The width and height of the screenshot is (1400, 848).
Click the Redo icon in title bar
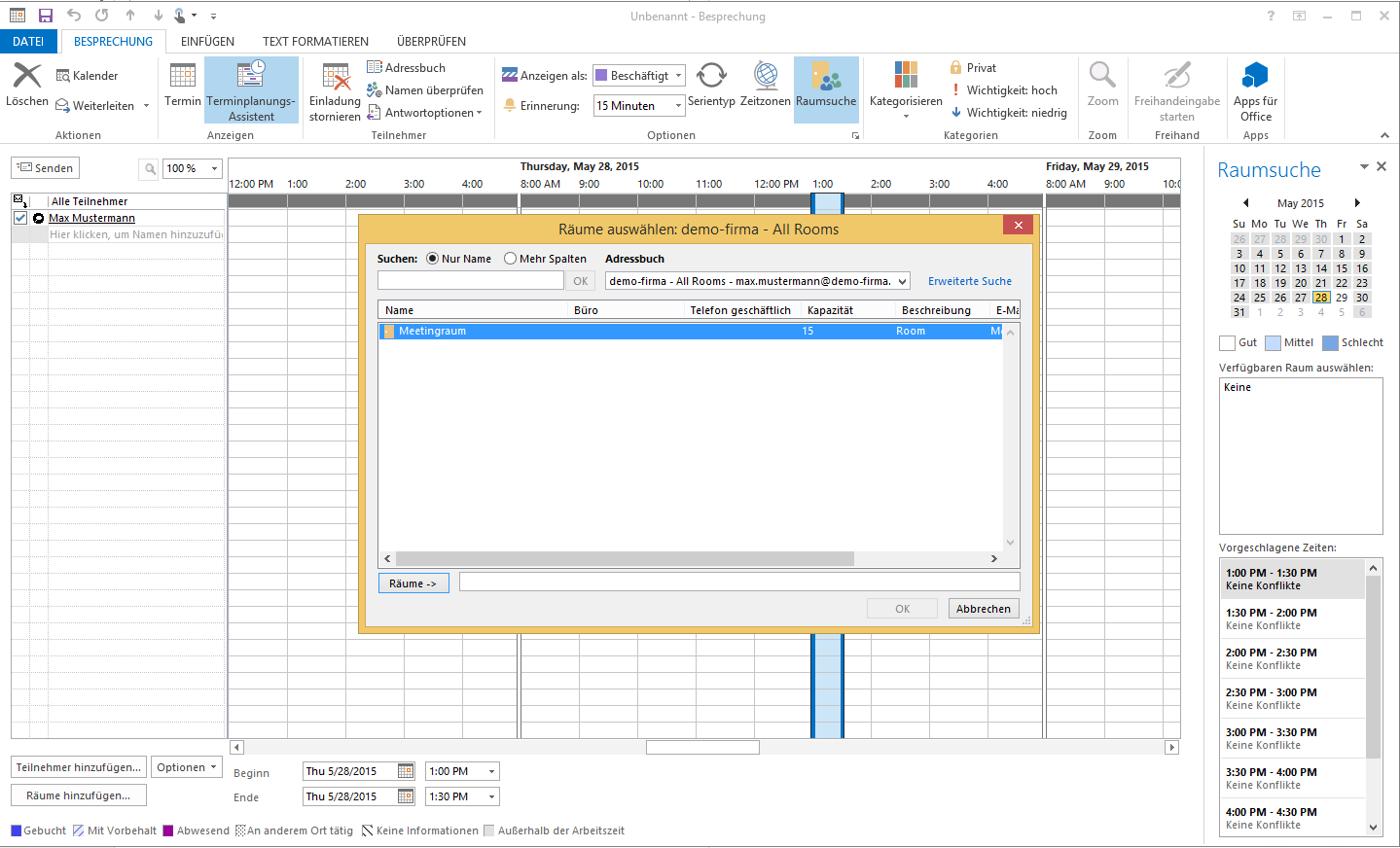[102, 16]
